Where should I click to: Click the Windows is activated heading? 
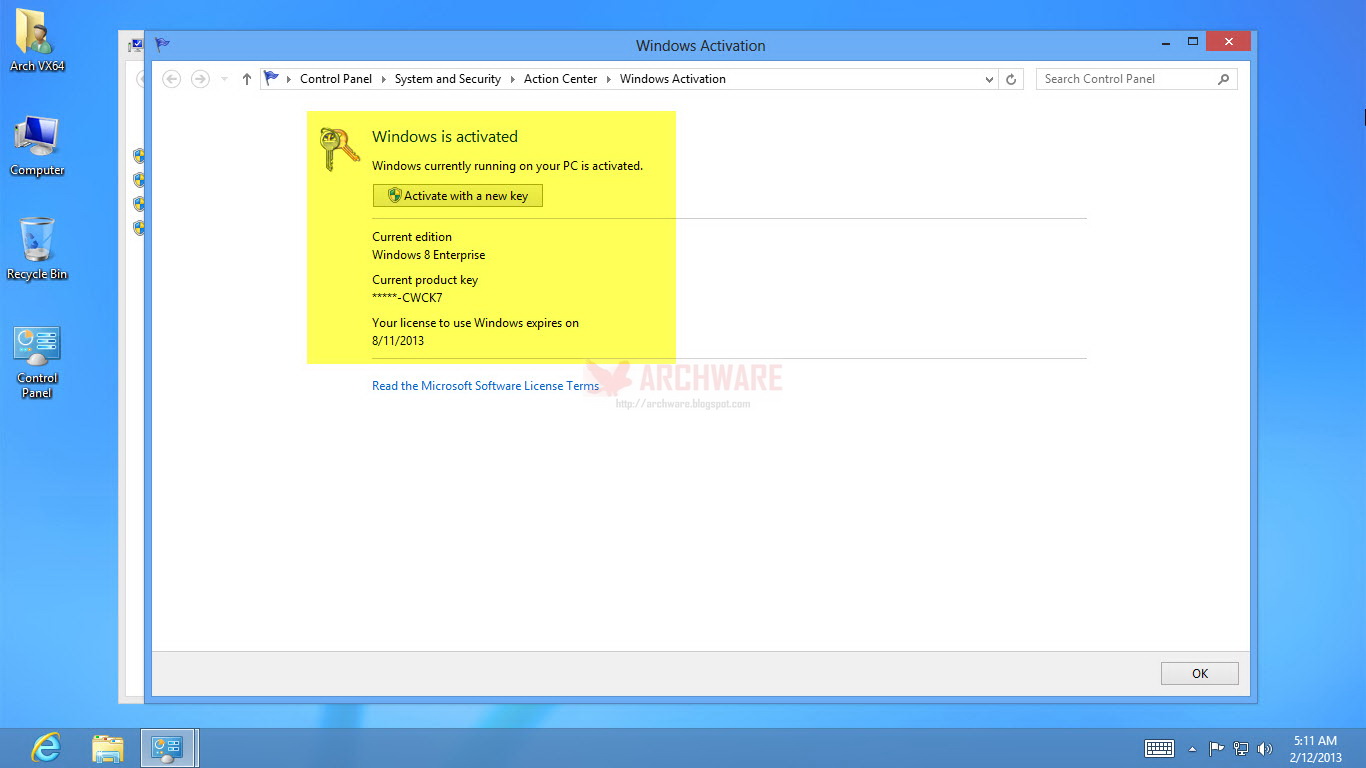click(x=445, y=137)
